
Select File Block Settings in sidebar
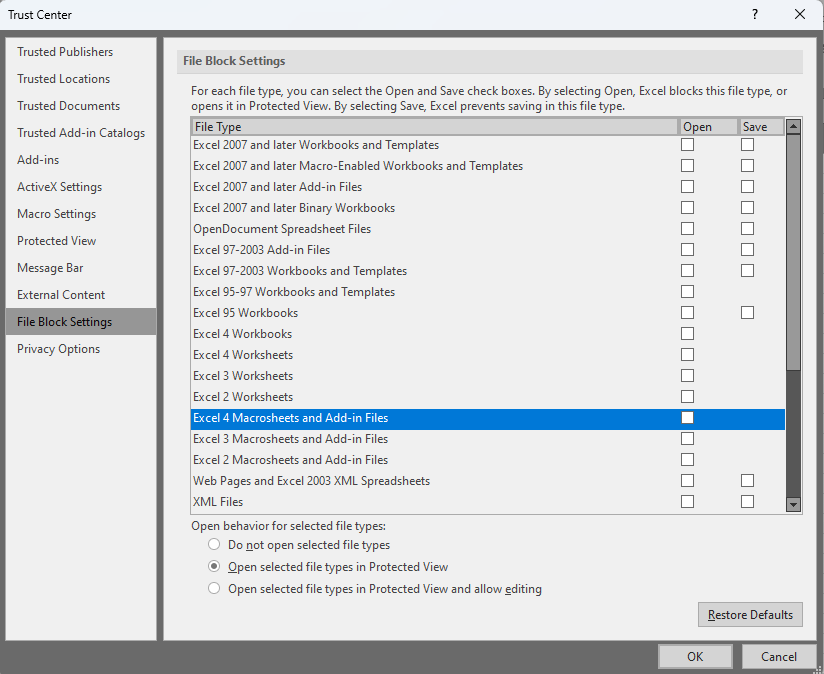click(81, 322)
